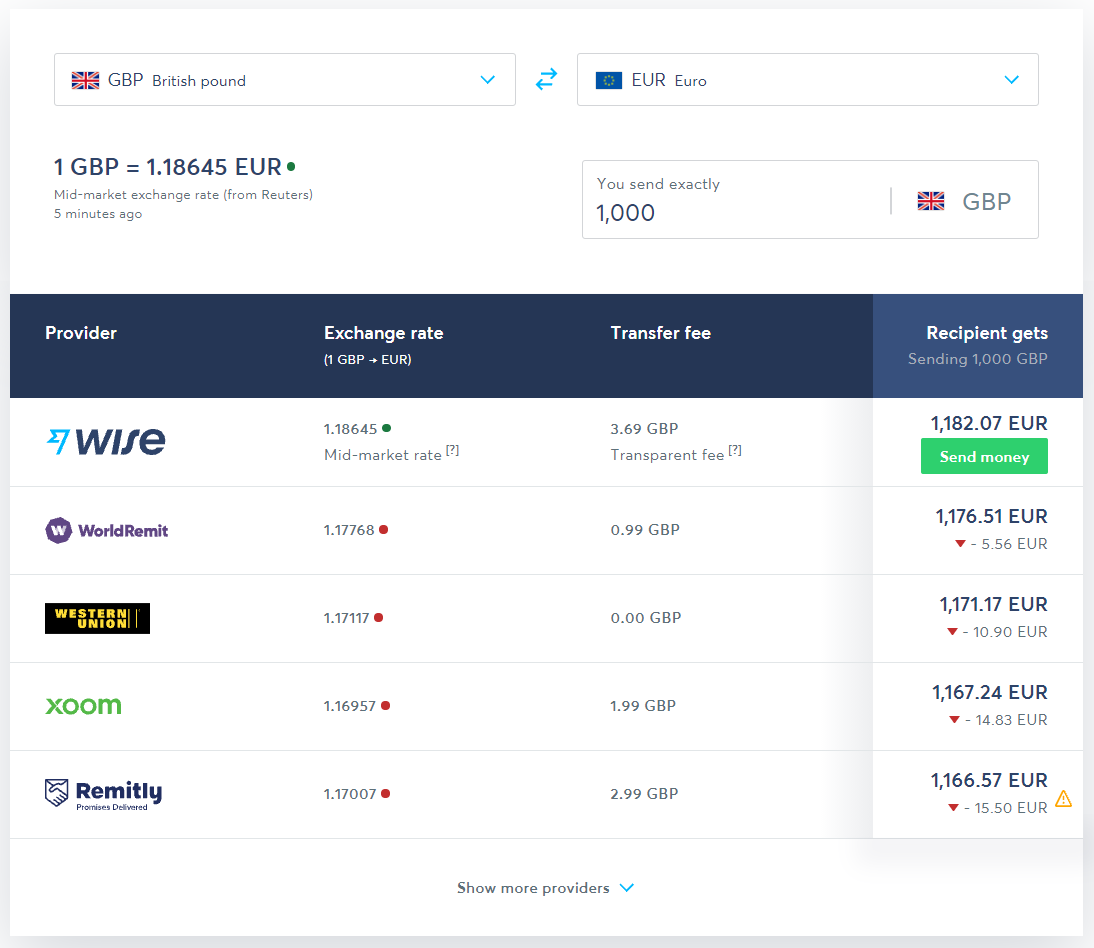Click the UK flag in the source currency selector
This screenshot has height=948, width=1094.
click(85, 80)
